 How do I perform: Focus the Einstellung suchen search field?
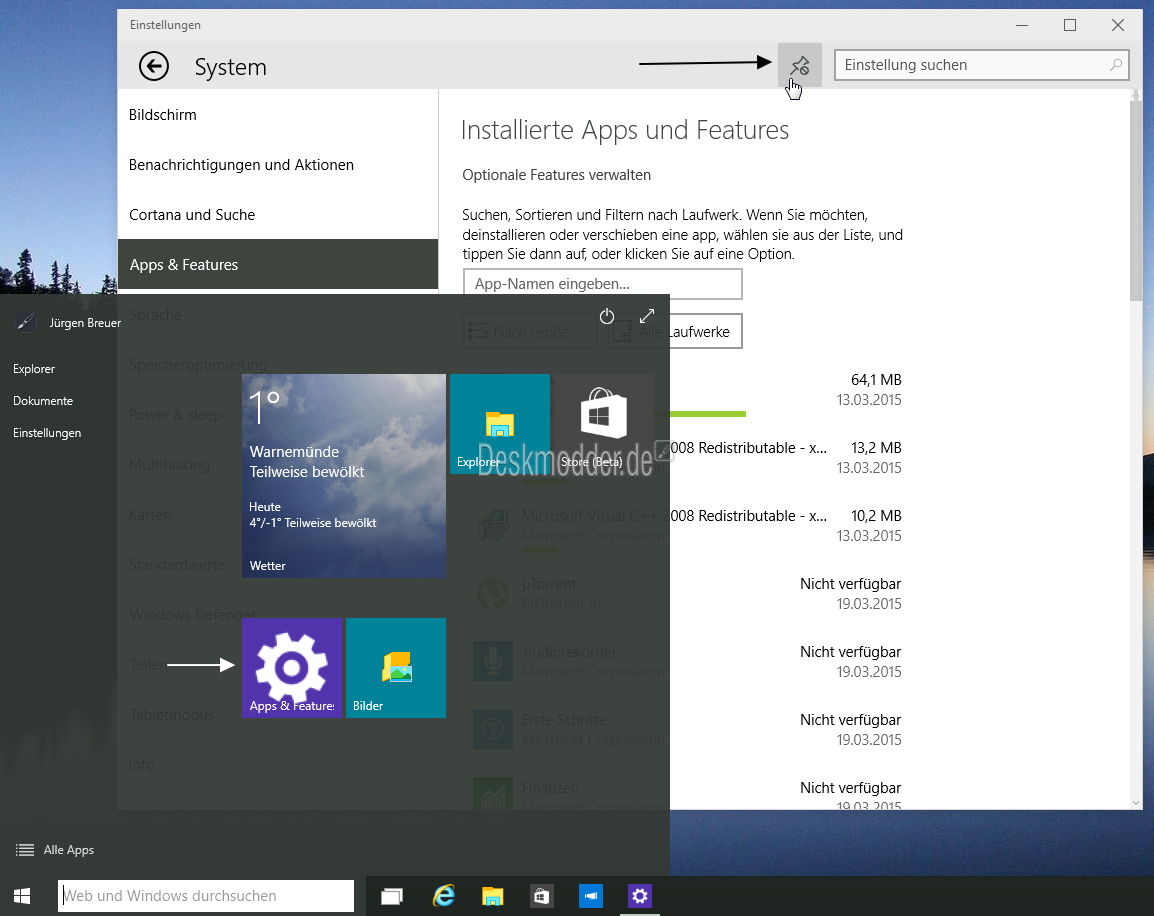click(981, 65)
